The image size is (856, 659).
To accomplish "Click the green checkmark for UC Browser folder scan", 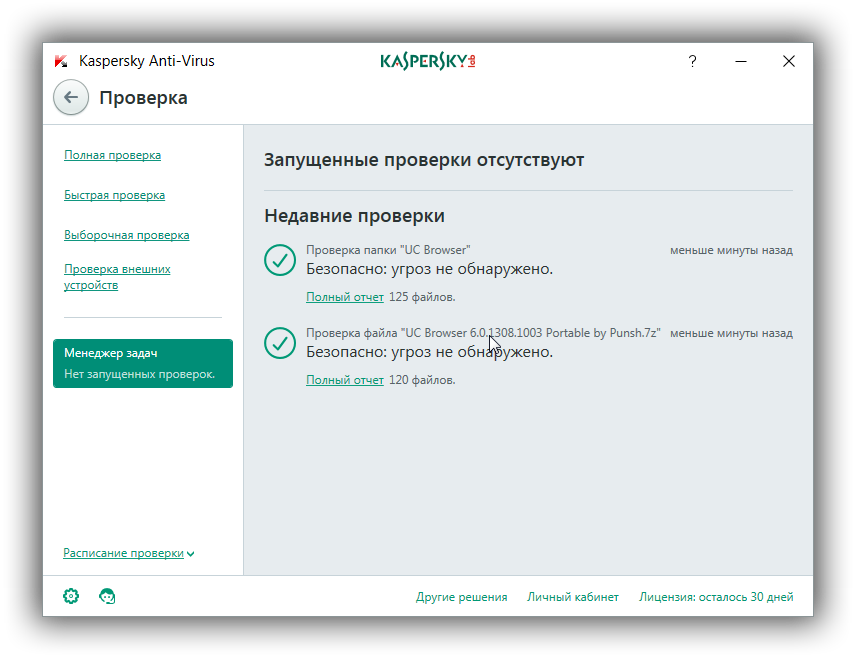I will pos(279,260).
